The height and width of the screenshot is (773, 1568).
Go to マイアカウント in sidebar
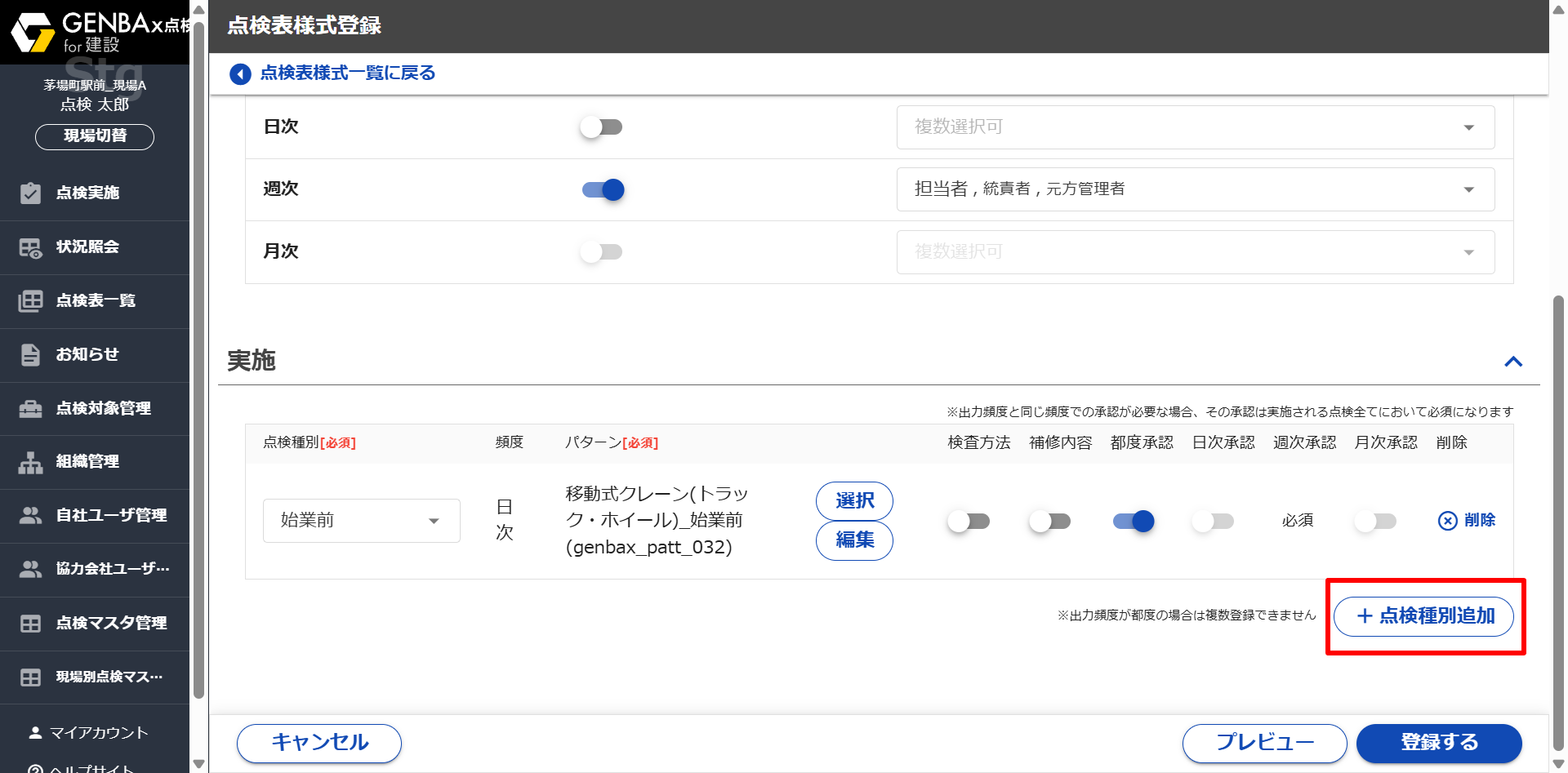click(98, 733)
